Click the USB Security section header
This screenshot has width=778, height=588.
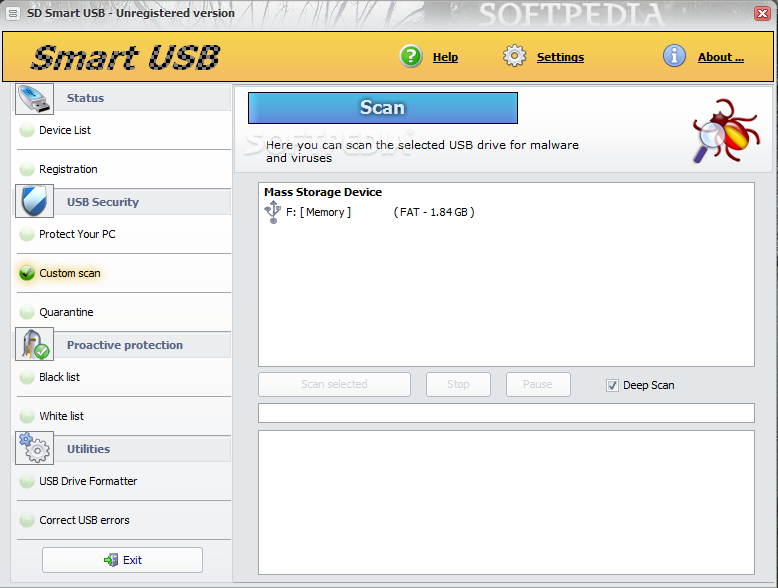pyautogui.click(x=122, y=202)
